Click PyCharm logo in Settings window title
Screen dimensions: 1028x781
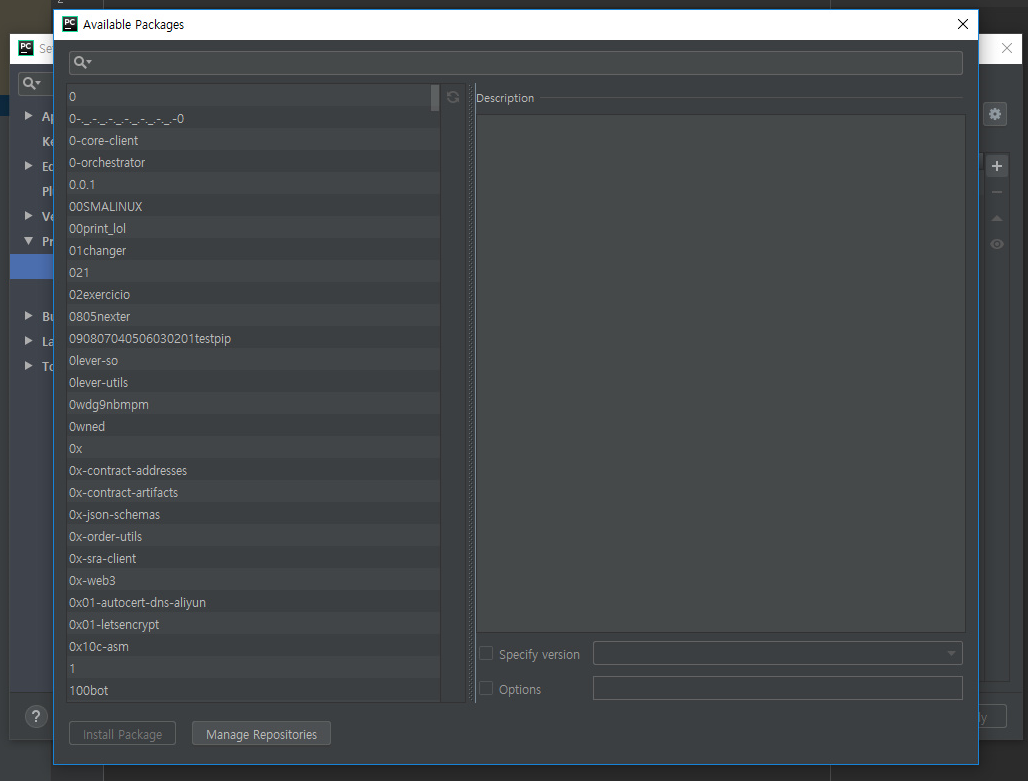click(x=26, y=48)
